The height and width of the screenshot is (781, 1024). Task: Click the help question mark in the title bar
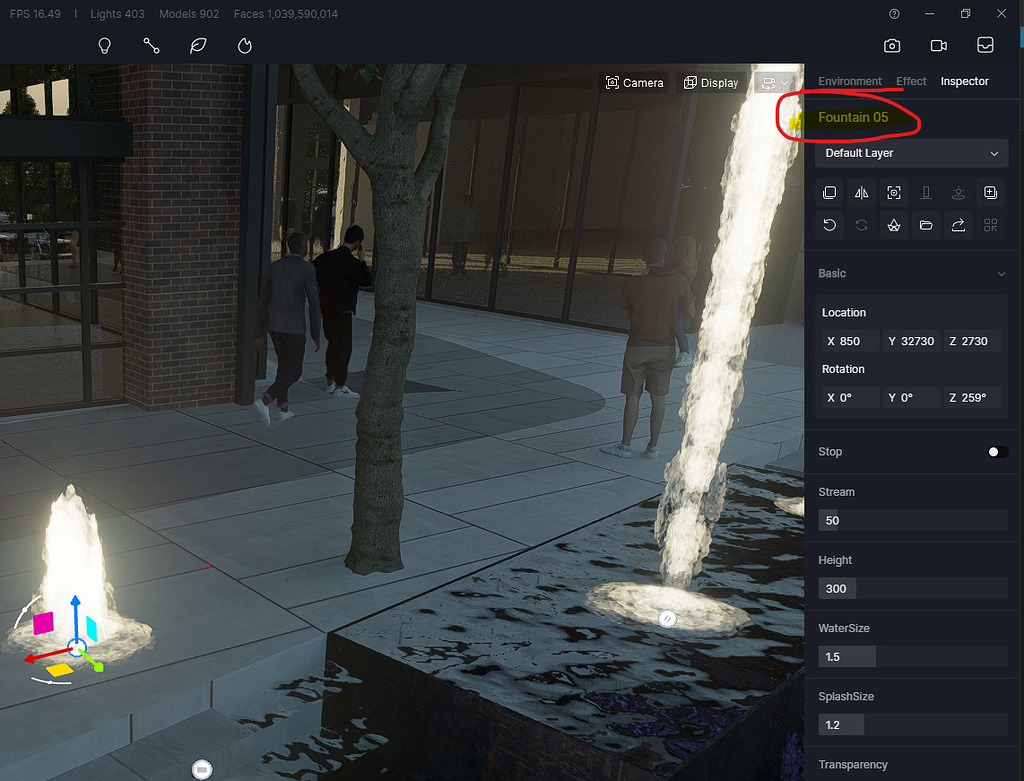tap(893, 14)
